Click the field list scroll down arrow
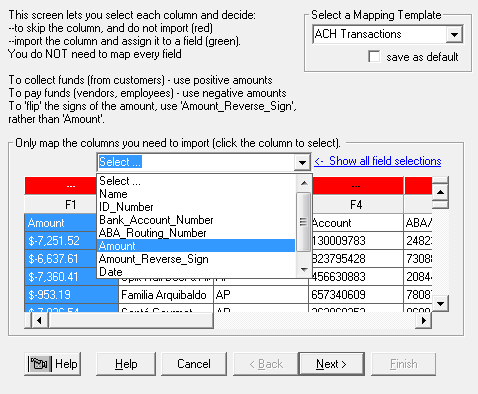 [x=304, y=269]
